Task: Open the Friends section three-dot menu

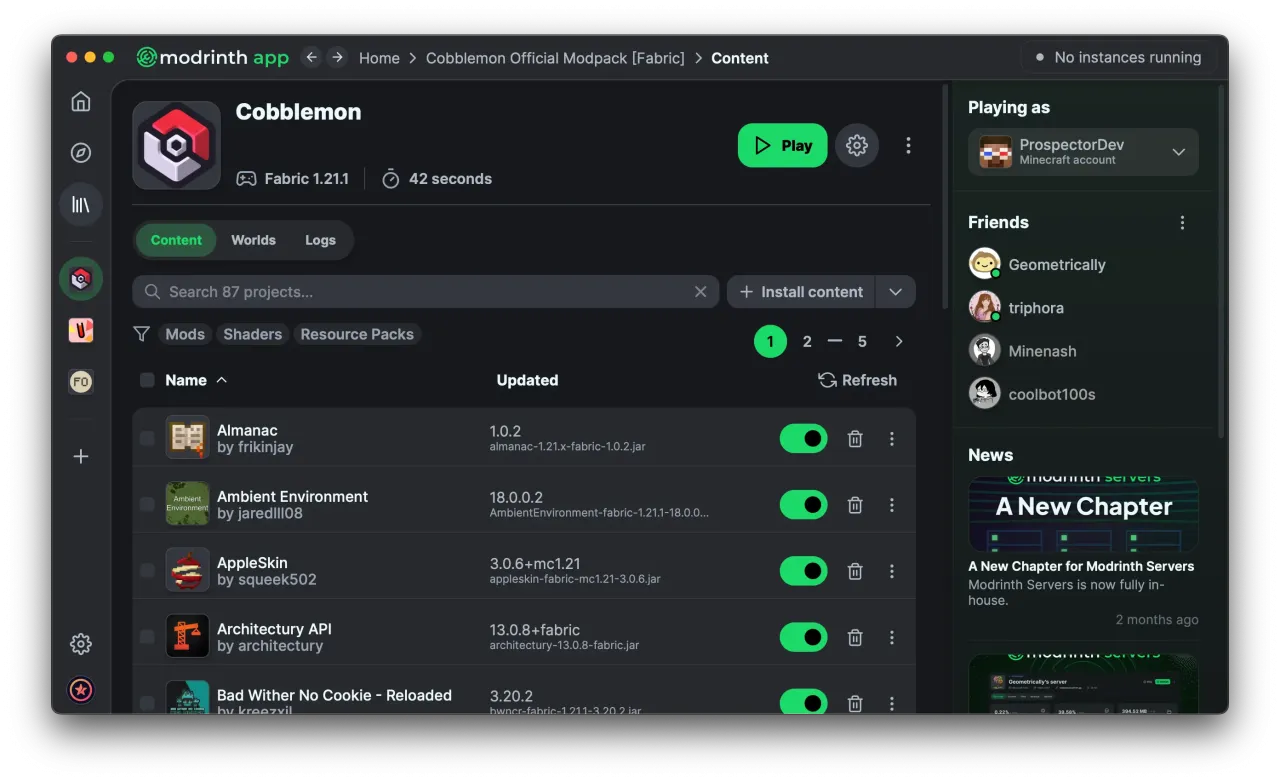Action: coord(1182,223)
